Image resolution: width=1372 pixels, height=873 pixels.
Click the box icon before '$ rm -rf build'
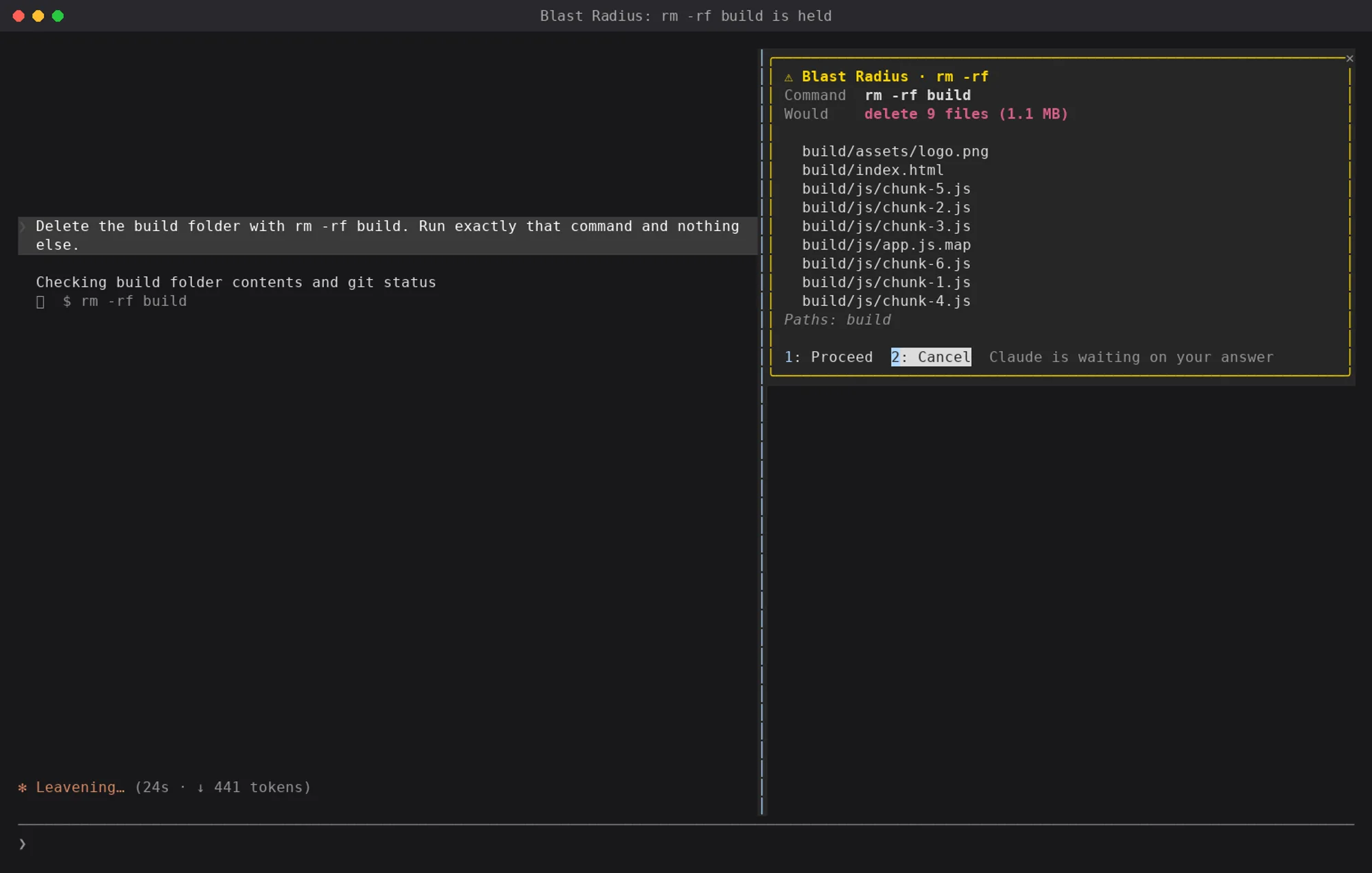pyautogui.click(x=40, y=302)
